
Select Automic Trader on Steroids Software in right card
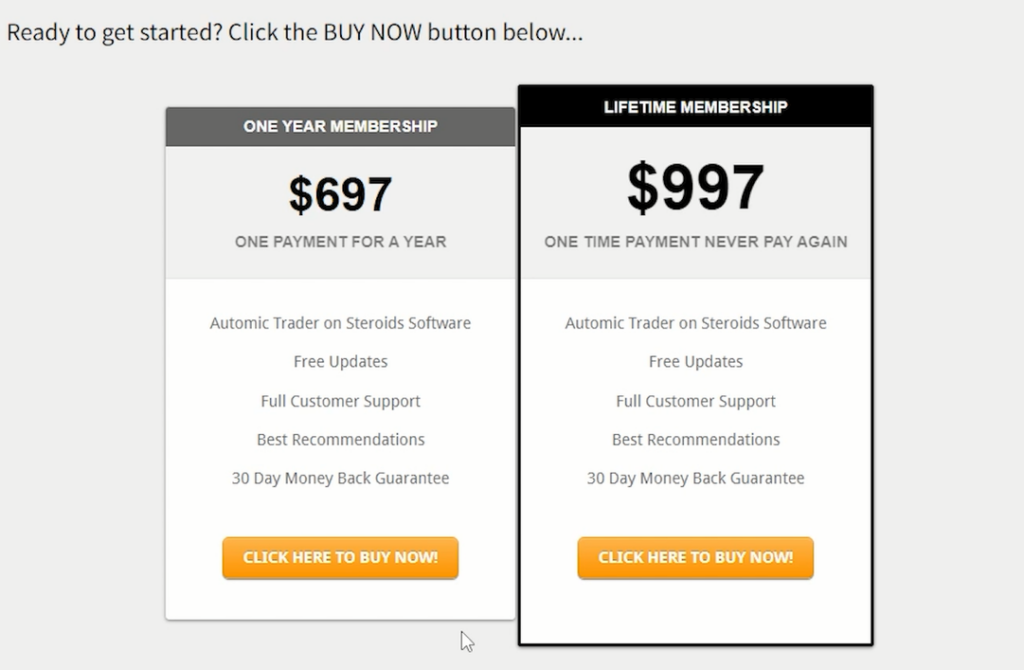[695, 323]
